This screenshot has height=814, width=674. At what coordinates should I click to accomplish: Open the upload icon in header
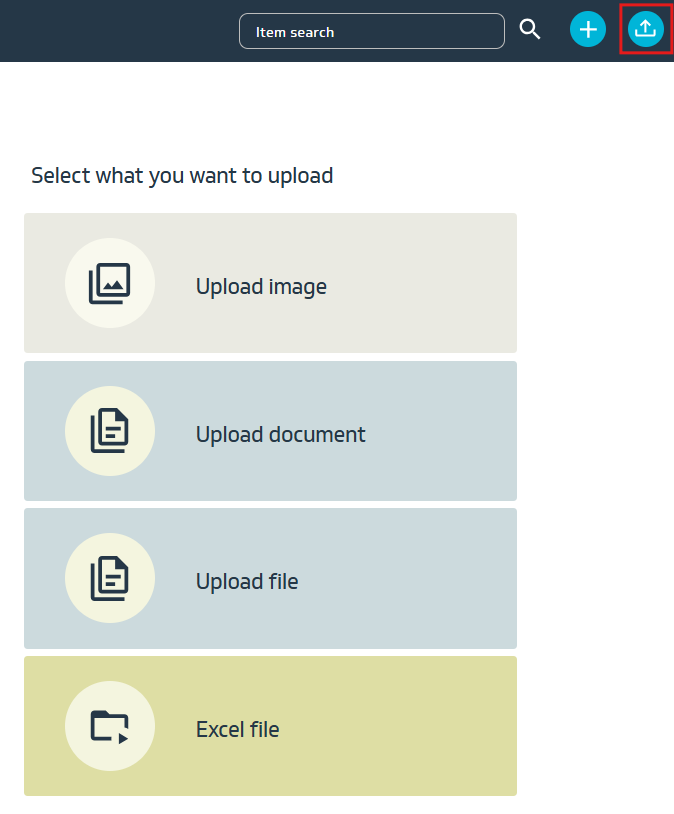click(x=645, y=29)
